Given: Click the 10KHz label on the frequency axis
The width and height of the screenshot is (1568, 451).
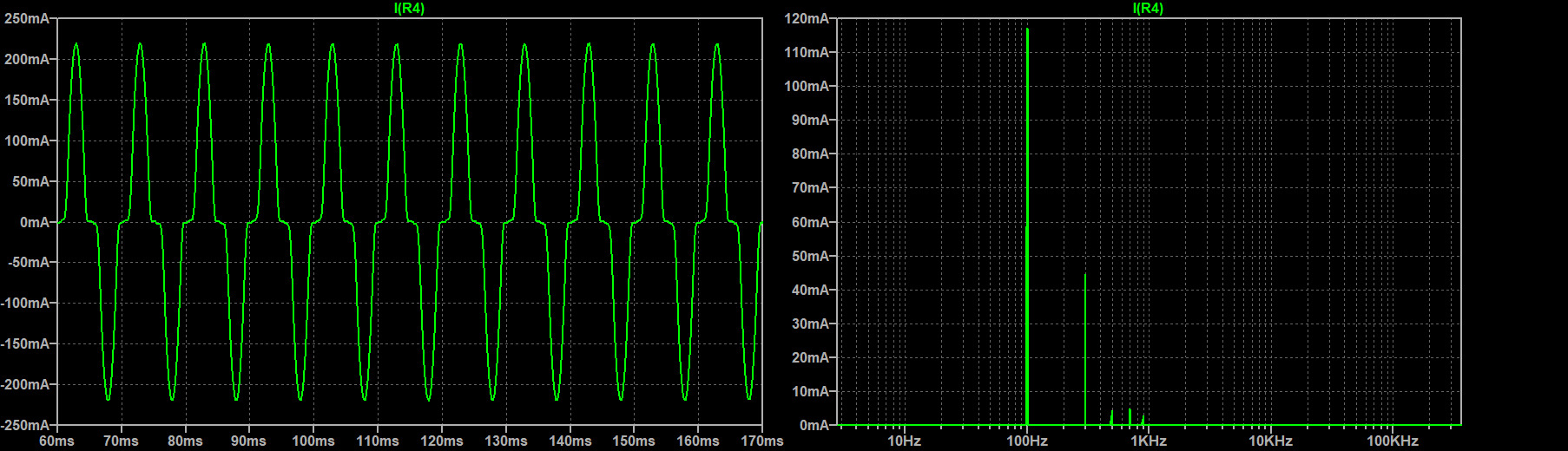Looking at the screenshot, I should [x=1271, y=441].
